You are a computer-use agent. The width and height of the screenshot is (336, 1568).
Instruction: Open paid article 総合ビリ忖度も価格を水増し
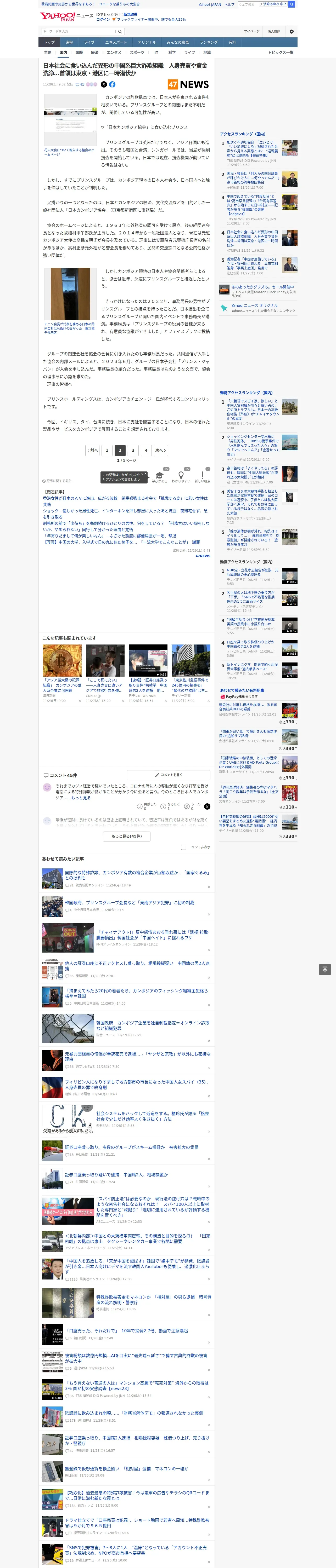coord(248,707)
